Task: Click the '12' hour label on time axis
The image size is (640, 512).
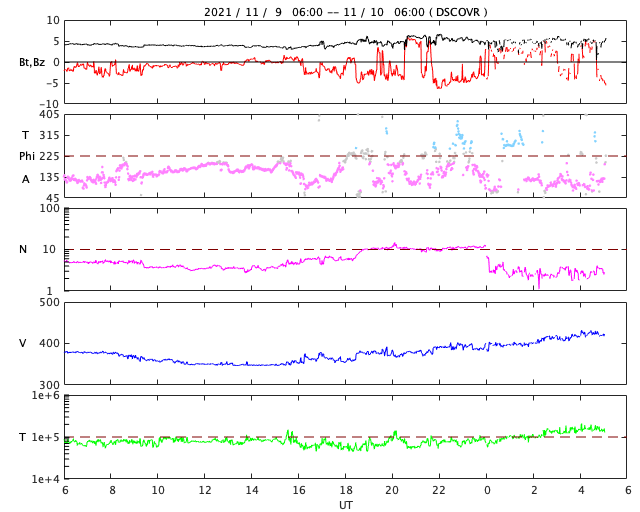Action: [x=205, y=490]
